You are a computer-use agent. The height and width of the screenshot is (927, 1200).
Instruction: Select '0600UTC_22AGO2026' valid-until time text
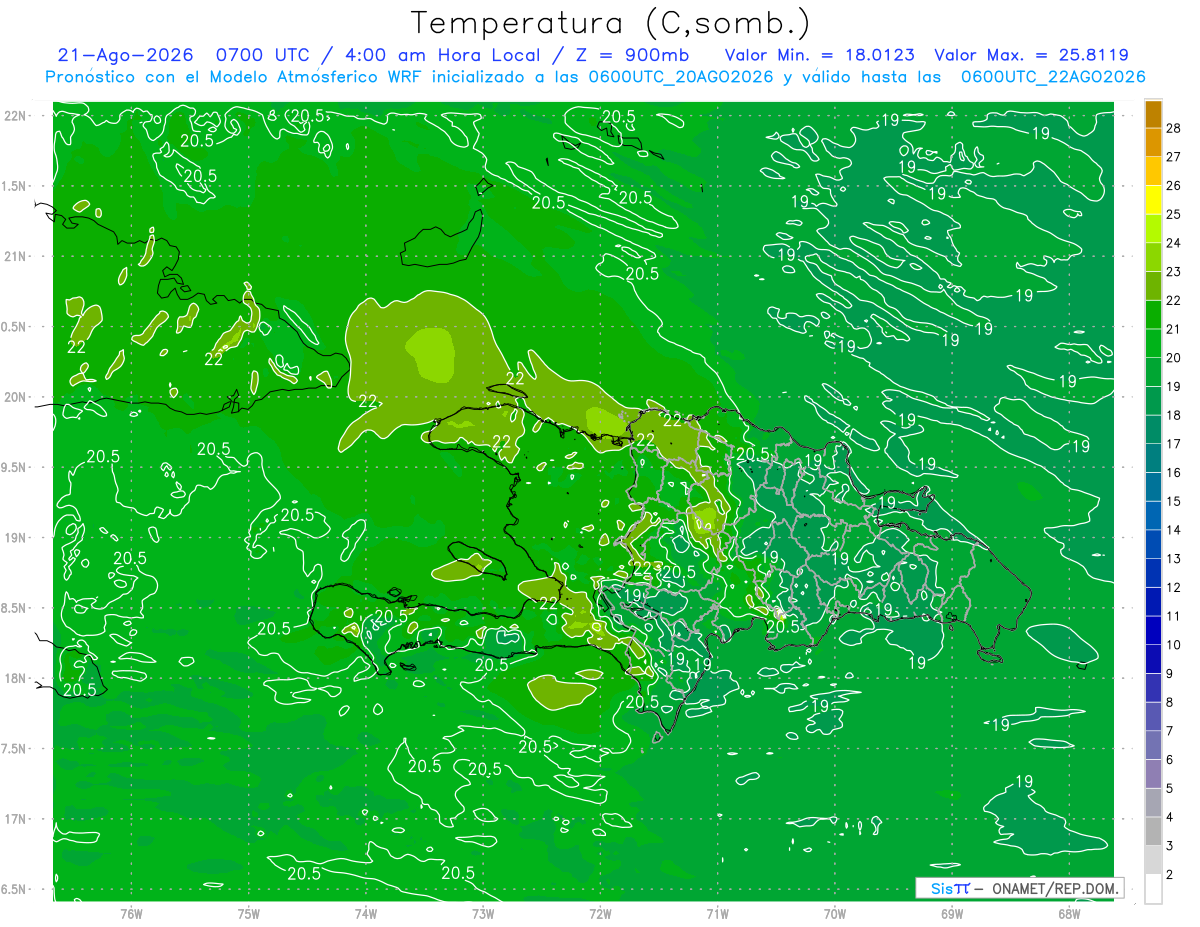coord(1053,77)
